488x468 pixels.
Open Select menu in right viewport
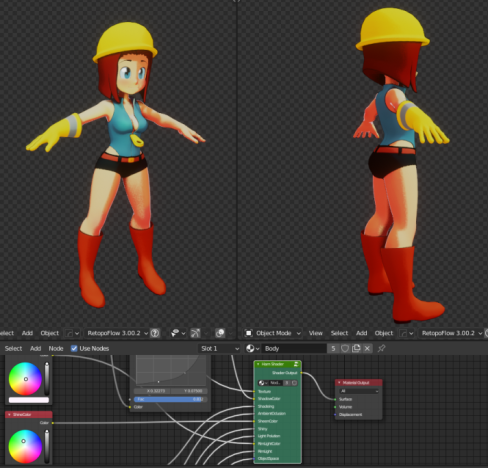click(x=339, y=333)
